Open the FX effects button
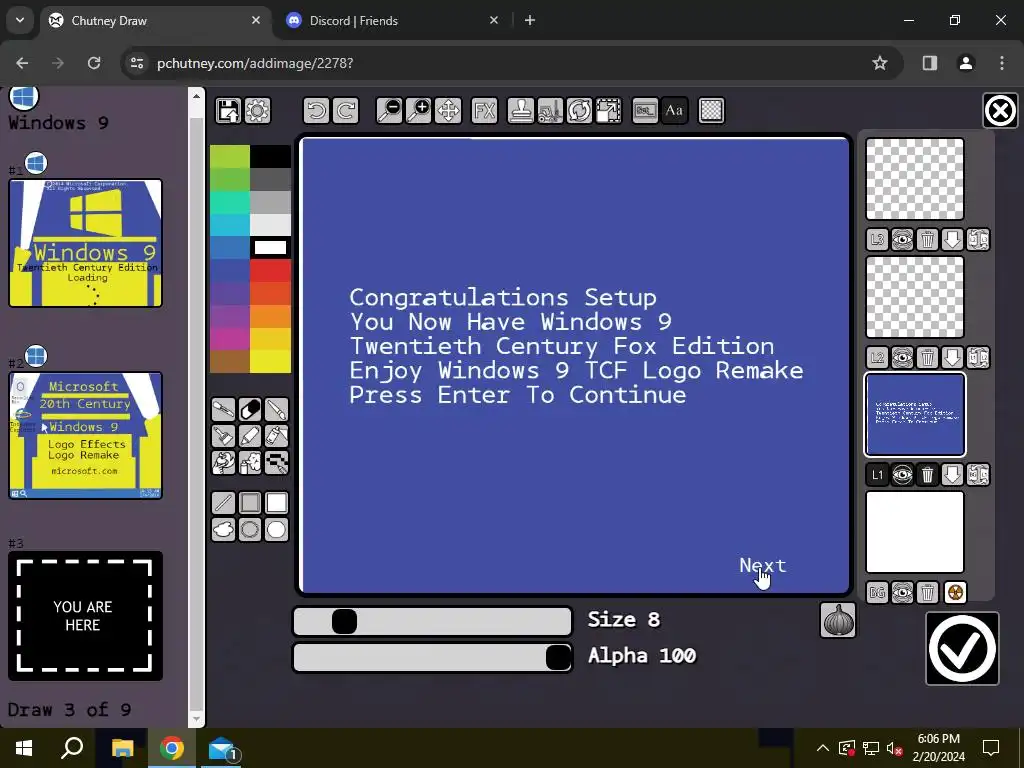This screenshot has height=768, width=1024. (x=485, y=110)
